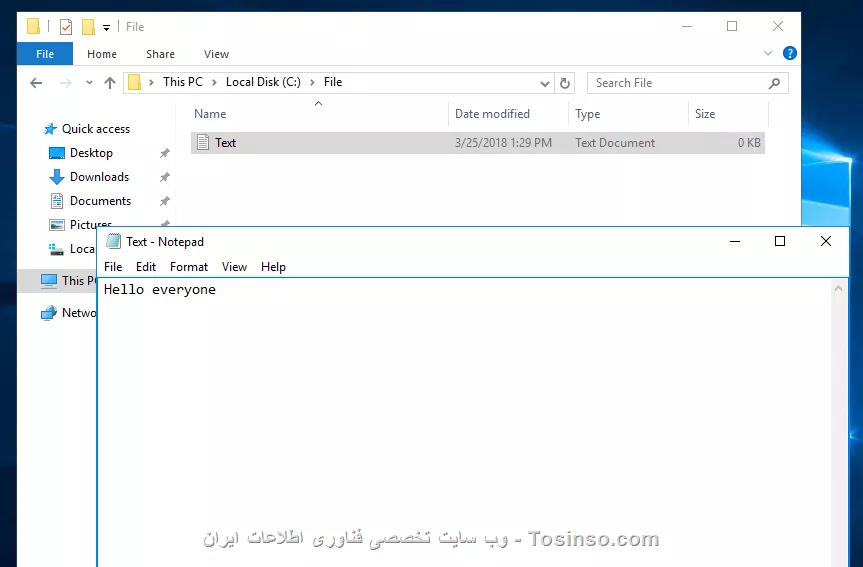Expand the chevron after This PC in address bar
Image resolution: width=863 pixels, height=567 pixels.
tap(215, 83)
